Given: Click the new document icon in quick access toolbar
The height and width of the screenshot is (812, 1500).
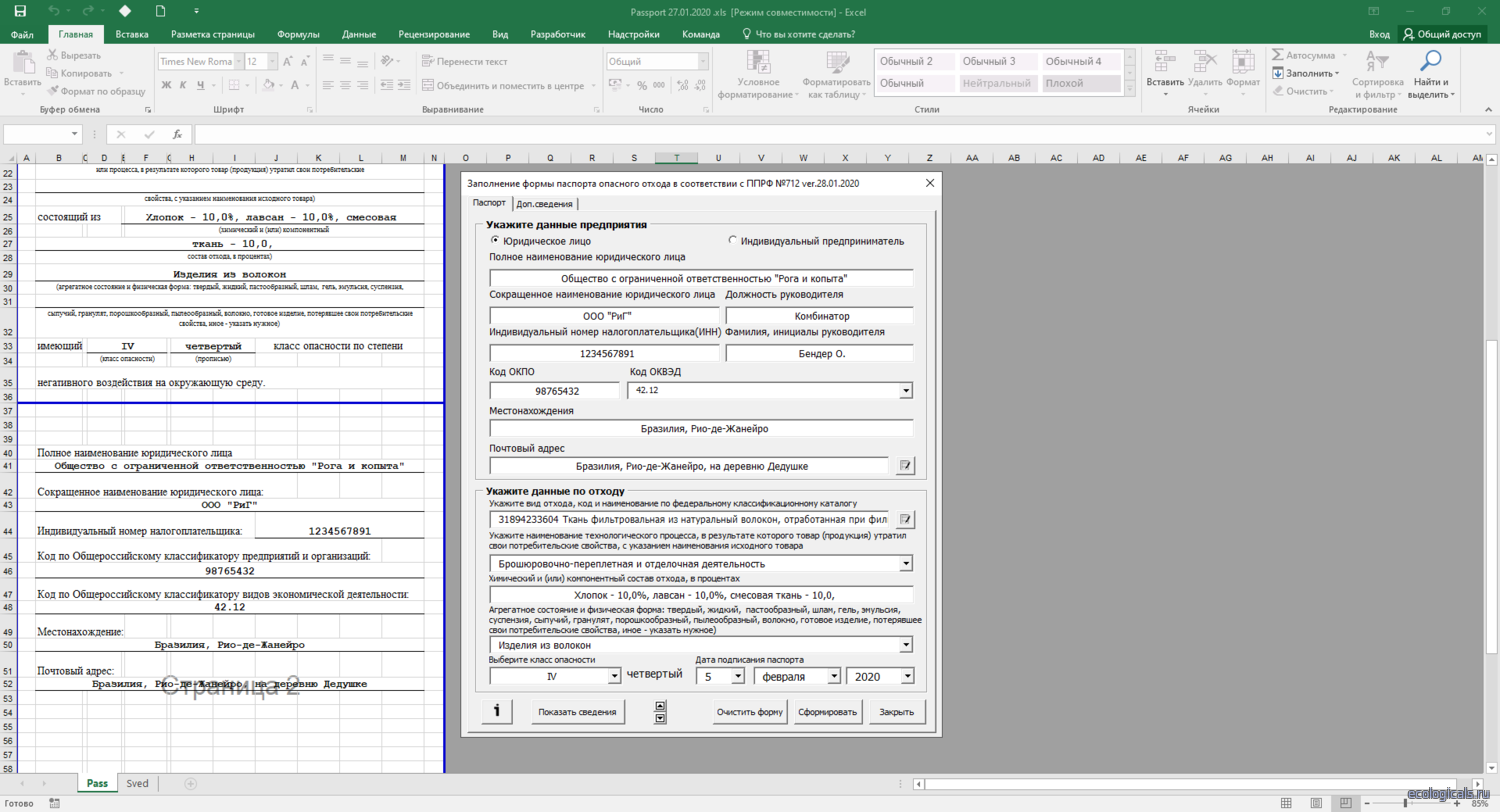Looking at the screenshot, I should click(x=160, y=11).
